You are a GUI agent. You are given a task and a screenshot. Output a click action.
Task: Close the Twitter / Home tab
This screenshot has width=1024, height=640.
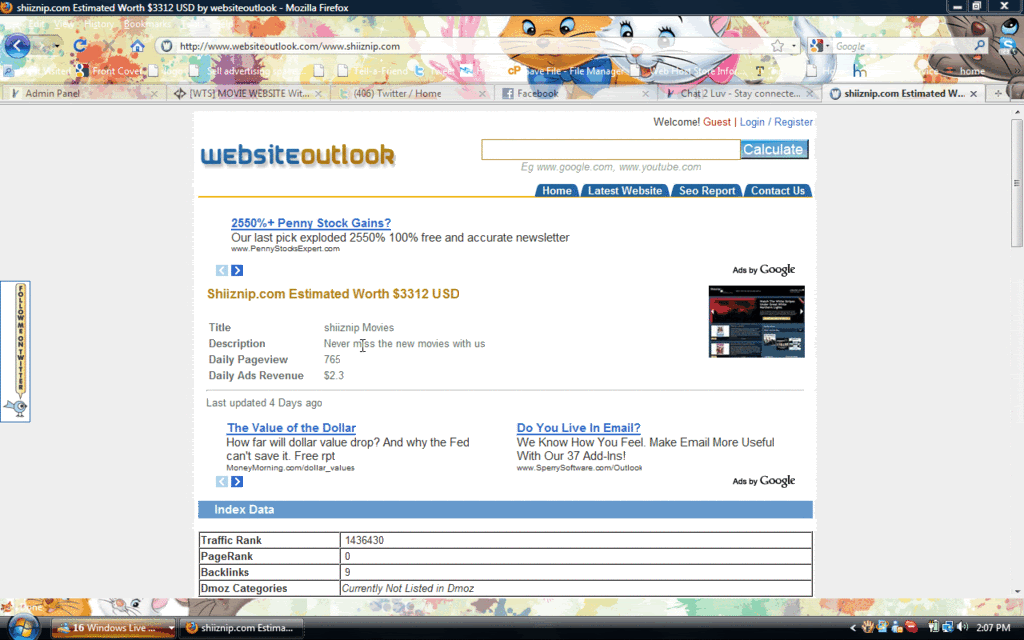point(482,94)
